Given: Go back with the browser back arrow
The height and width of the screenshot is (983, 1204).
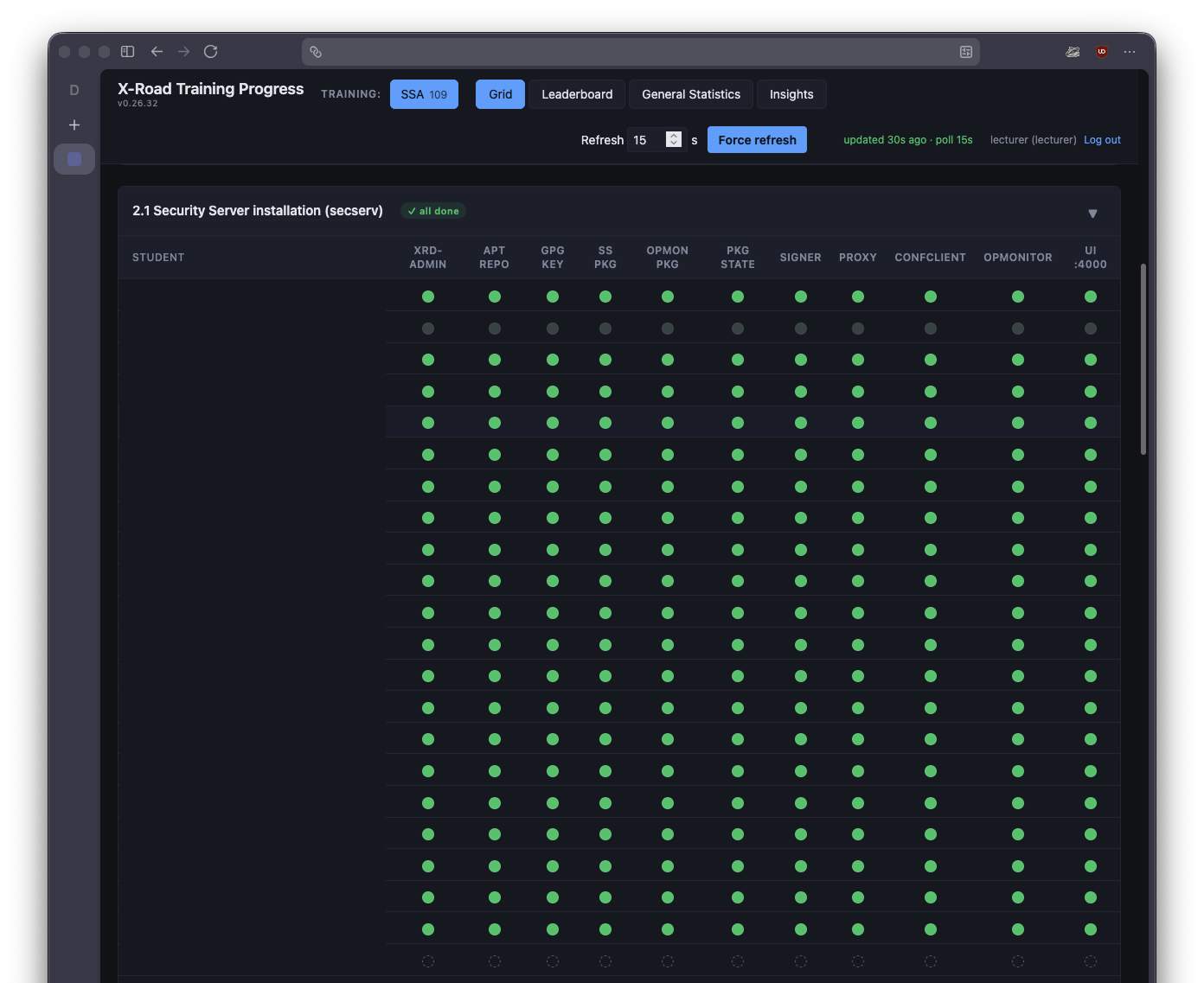Looking at the screenshot, I should [x=157, y=52].
